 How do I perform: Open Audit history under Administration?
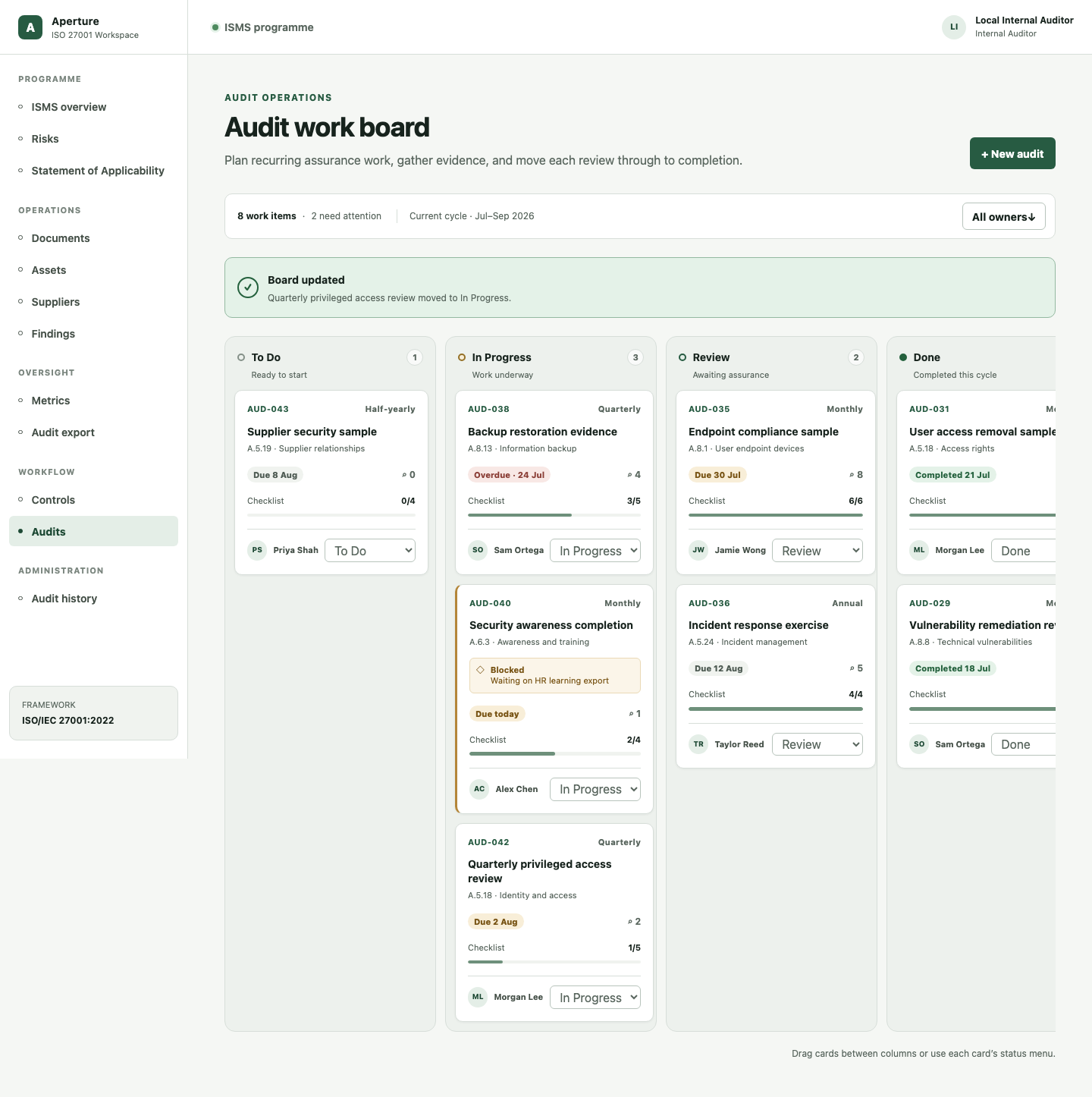(x=93, y=599)
